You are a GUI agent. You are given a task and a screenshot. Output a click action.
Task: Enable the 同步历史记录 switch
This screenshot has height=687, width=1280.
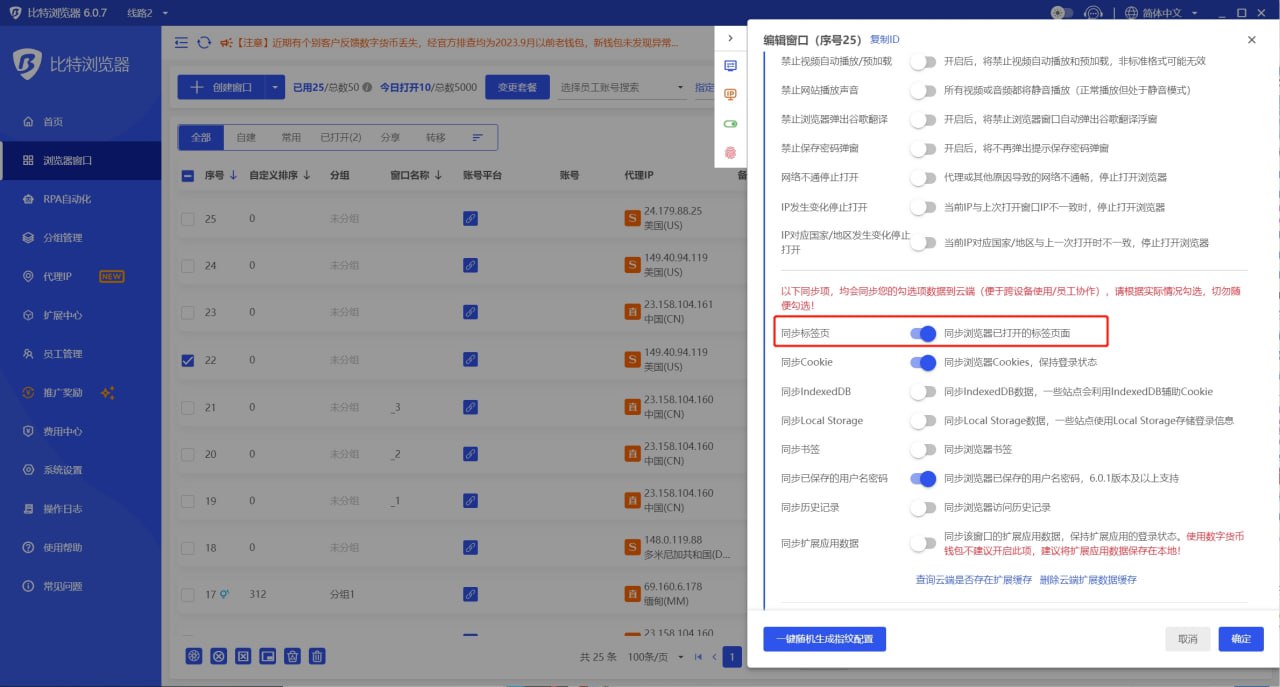923,507
